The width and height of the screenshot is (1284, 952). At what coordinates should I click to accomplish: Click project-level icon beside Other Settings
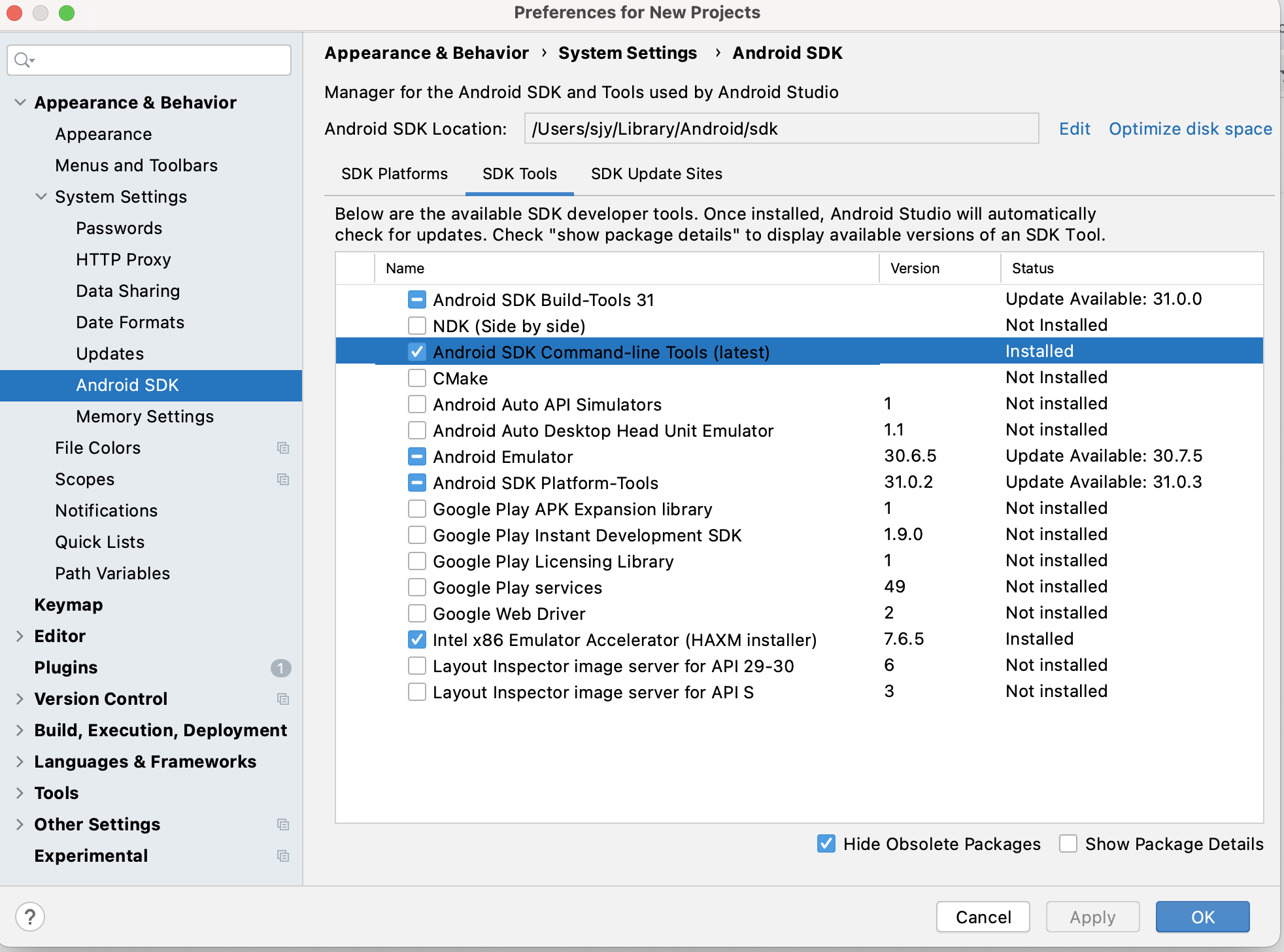pos(283,824)
